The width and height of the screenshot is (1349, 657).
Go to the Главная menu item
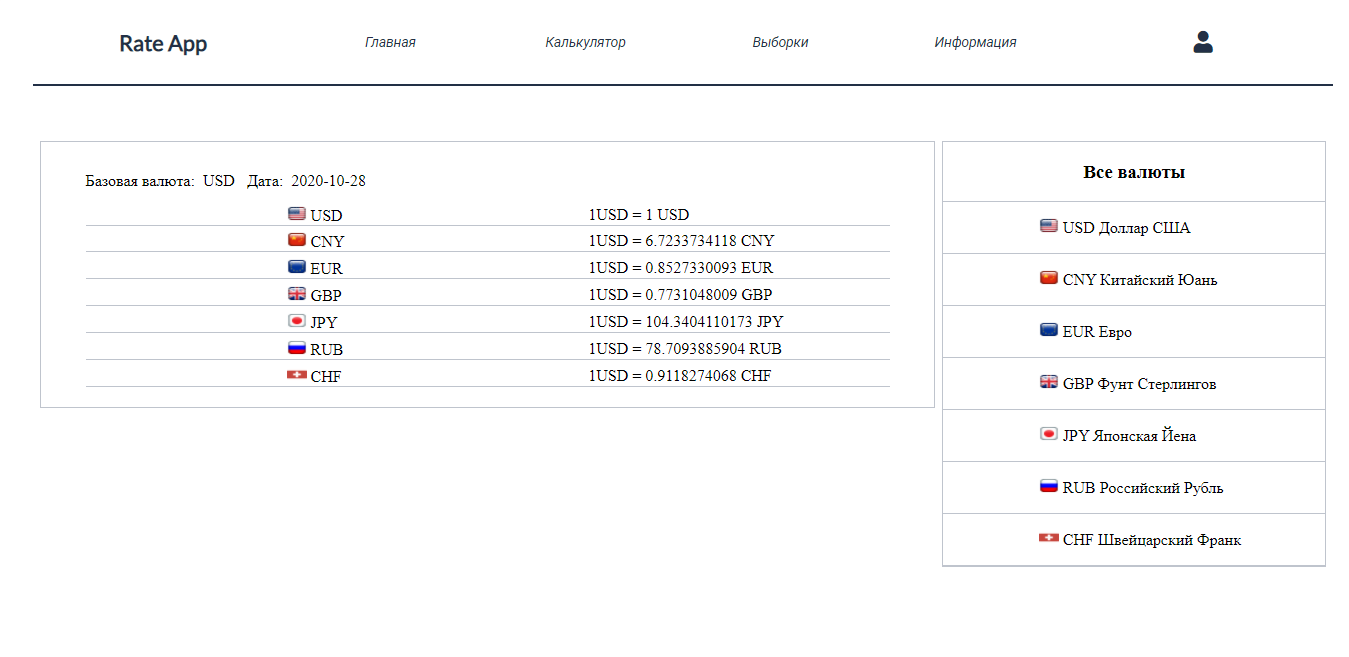click(x=390, y=42)
